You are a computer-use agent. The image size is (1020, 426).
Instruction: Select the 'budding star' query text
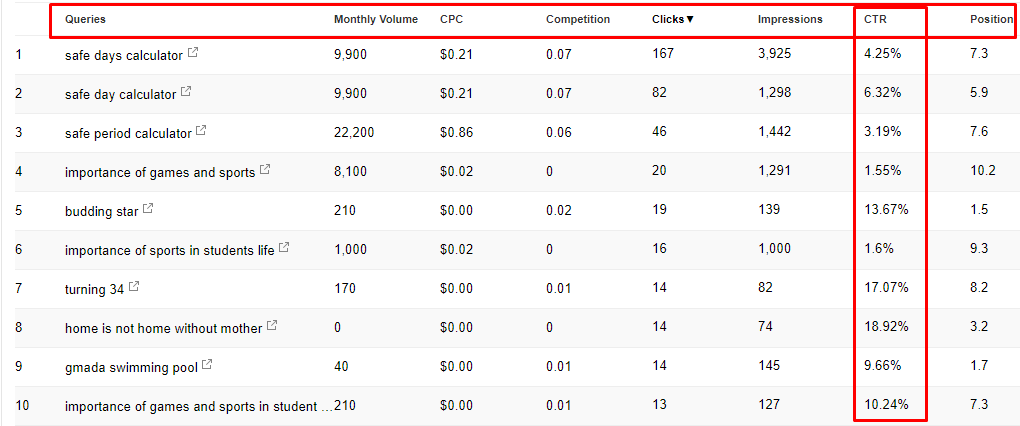pyautogui.click(x=101, y=211)
